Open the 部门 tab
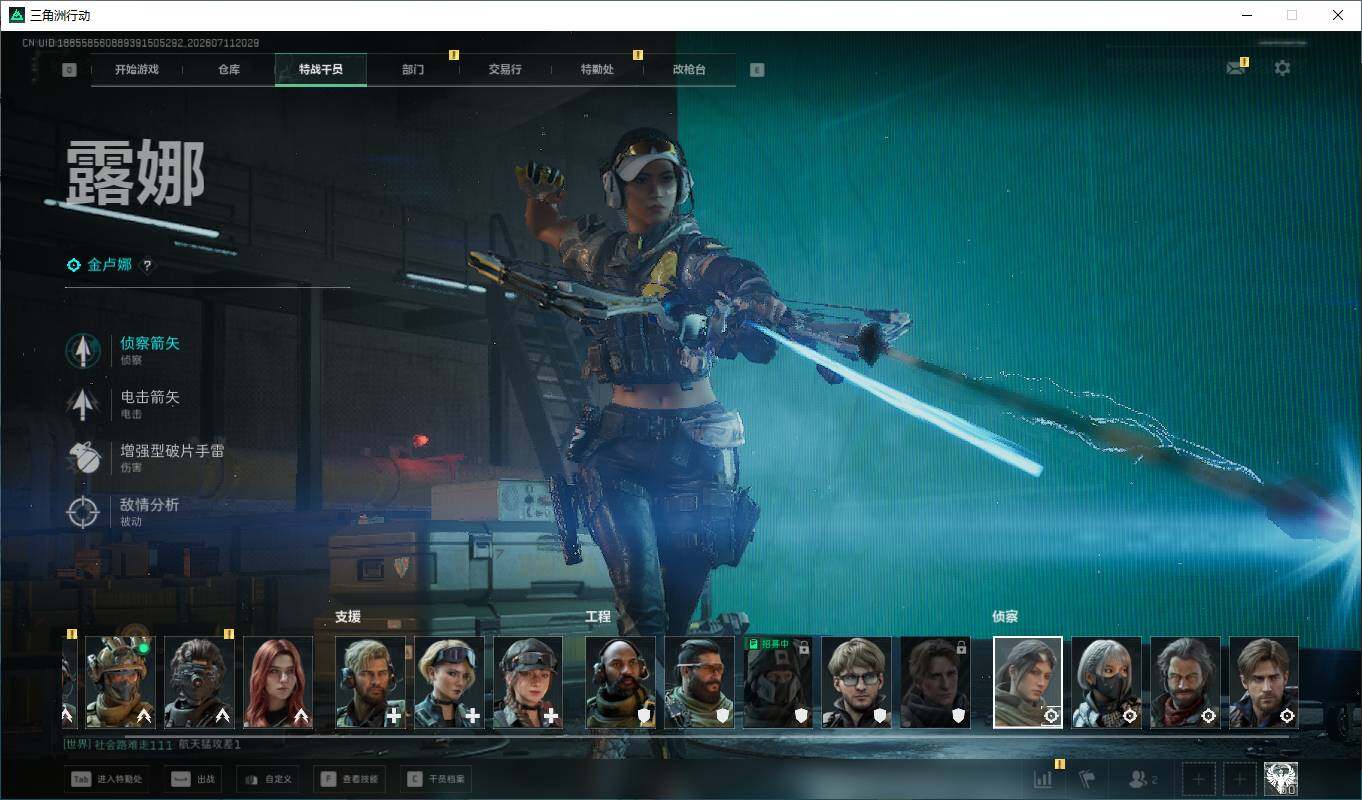 (x=413, y=70)
